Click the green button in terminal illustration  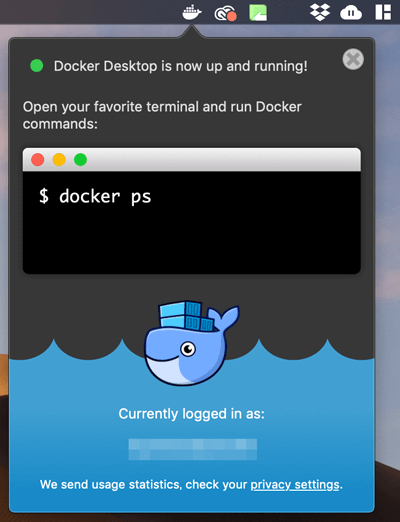(x=80, y=160)
